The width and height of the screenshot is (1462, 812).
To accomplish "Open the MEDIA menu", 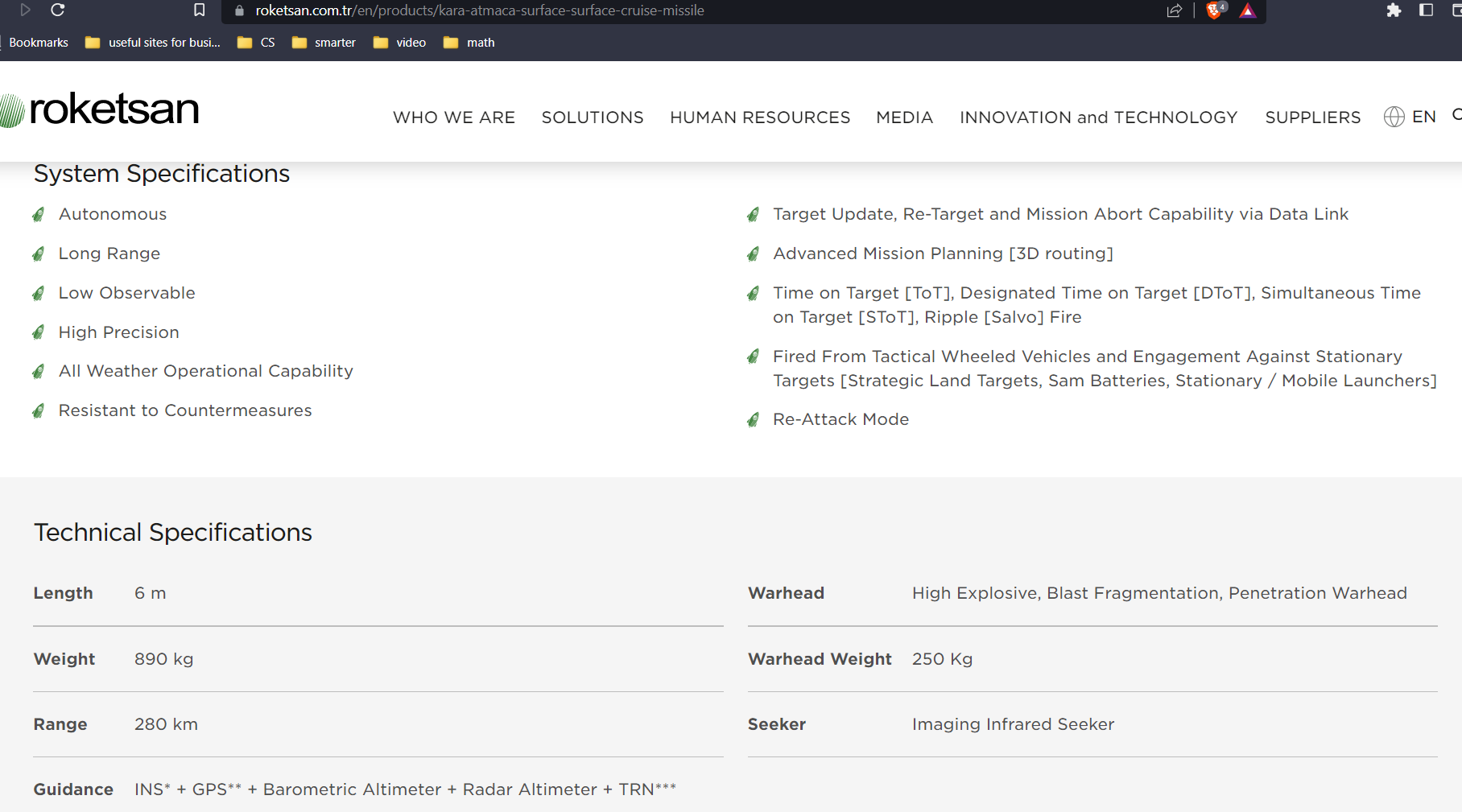I will click(x=905, y=117).
